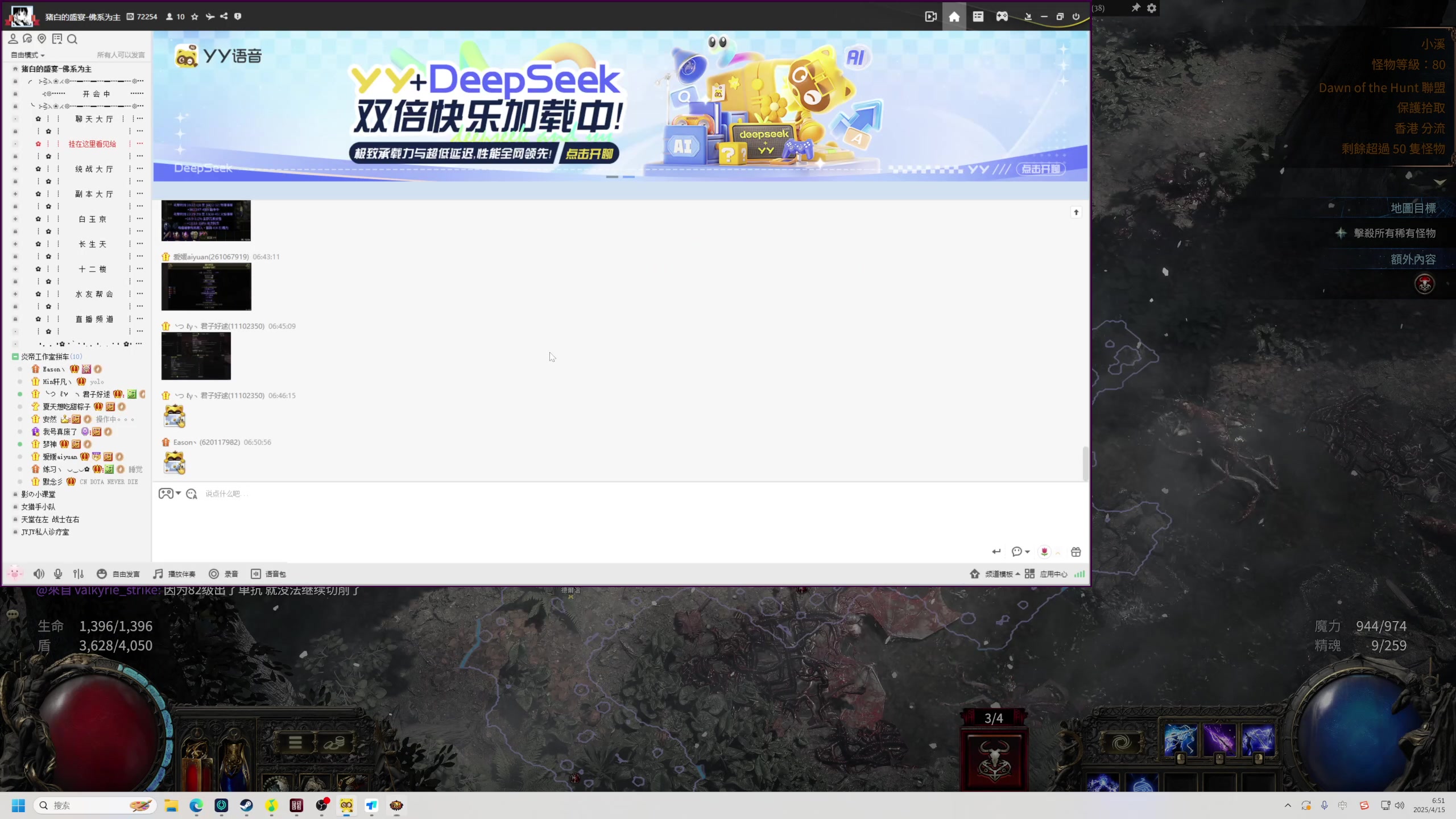Click the shield report icon in title bar
This screenshot has height=819, width=1456.
click(x=238, y=16)
